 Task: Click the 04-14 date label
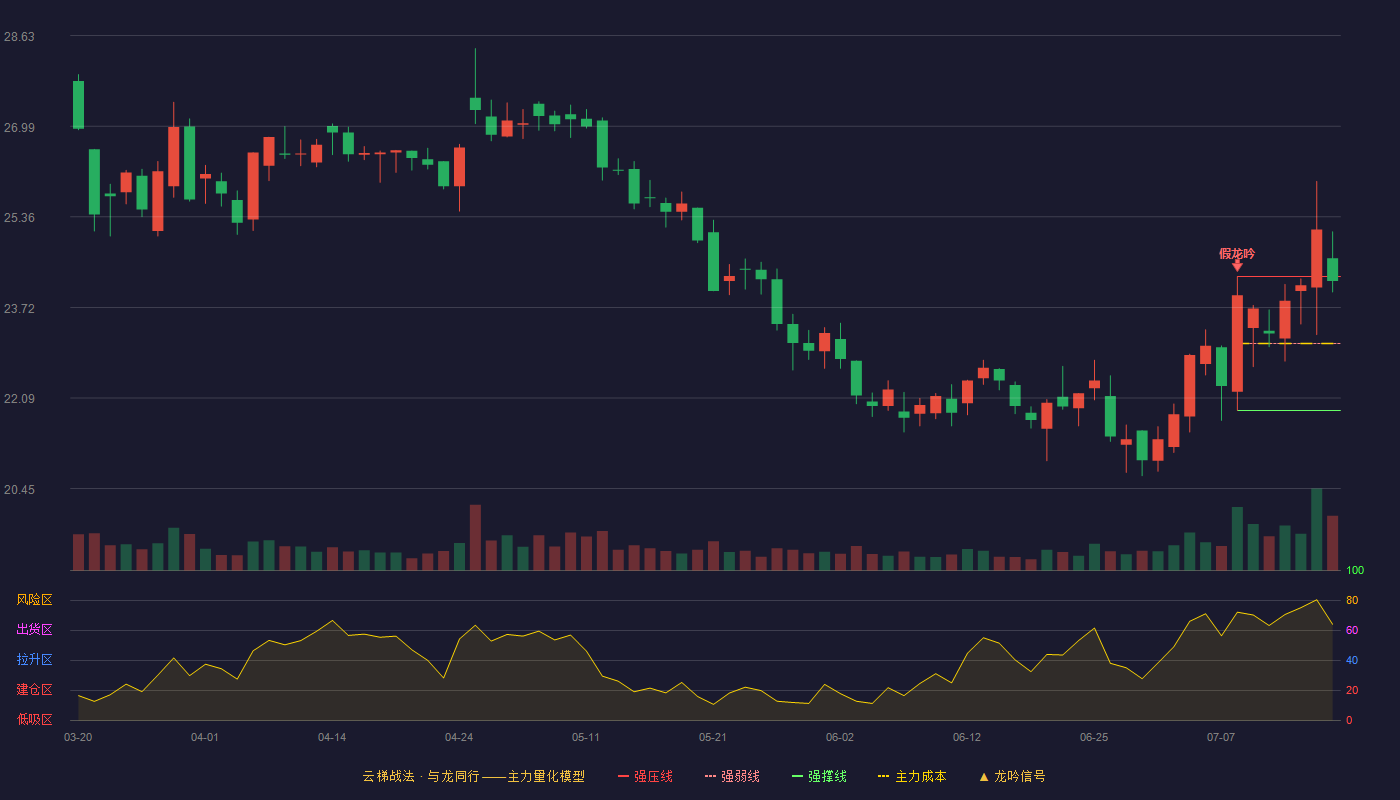pyautogui.click(x=332, y=737)
